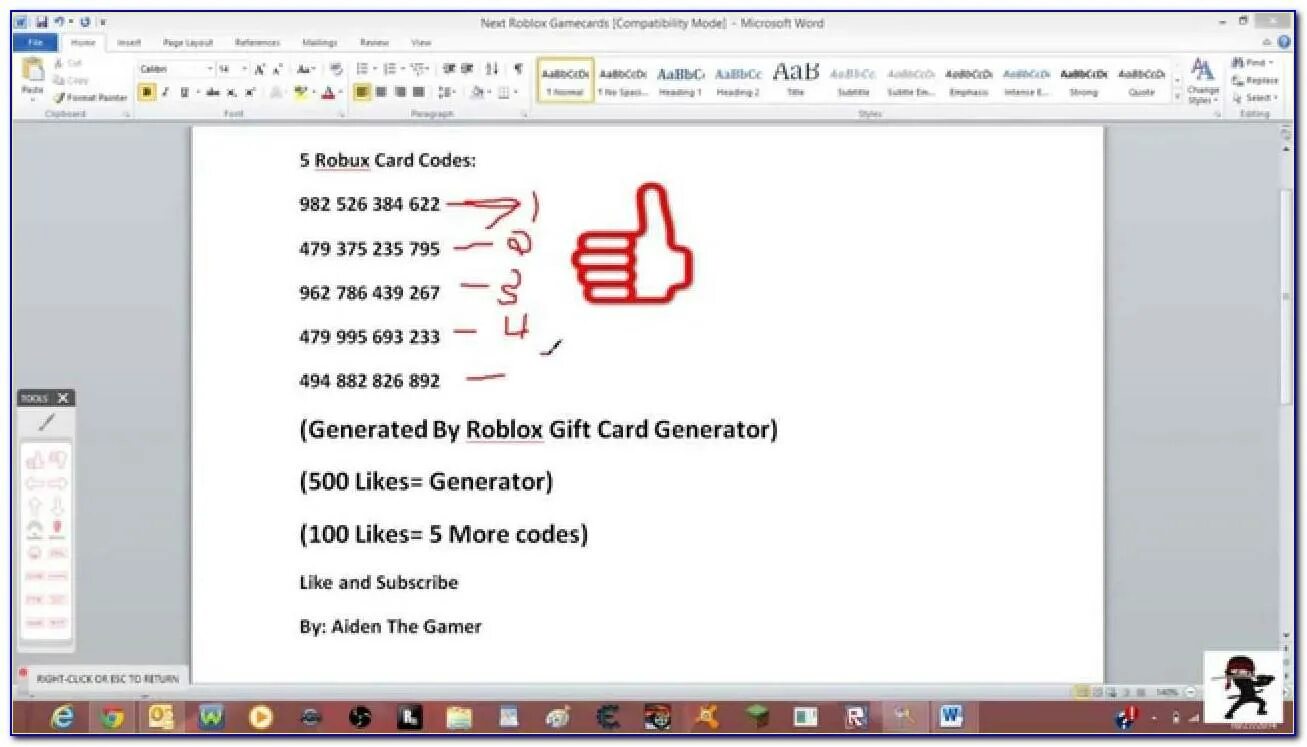Open the Font dialog box launcher
This screenshot has width=1307, height=747.
[x=341, y=115]
